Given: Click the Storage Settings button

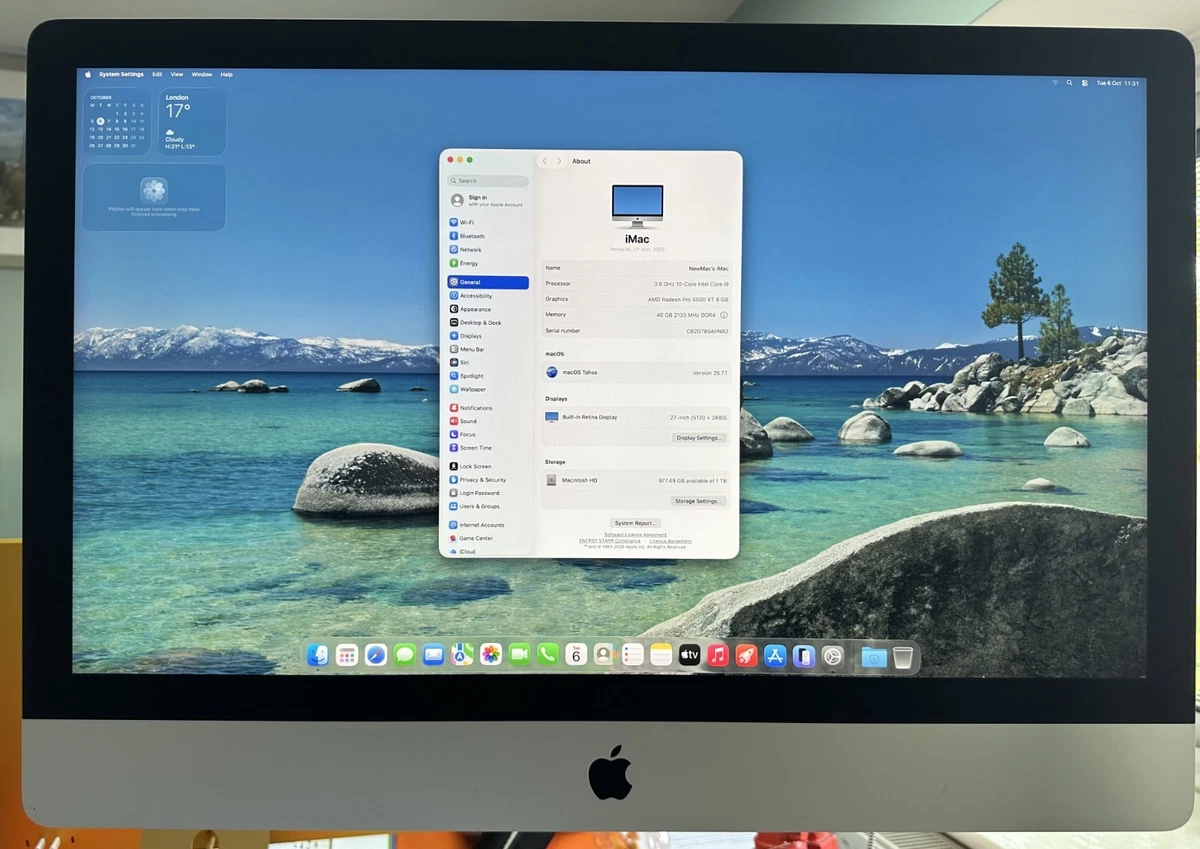Looking at the screenshot, I should 698,501.
